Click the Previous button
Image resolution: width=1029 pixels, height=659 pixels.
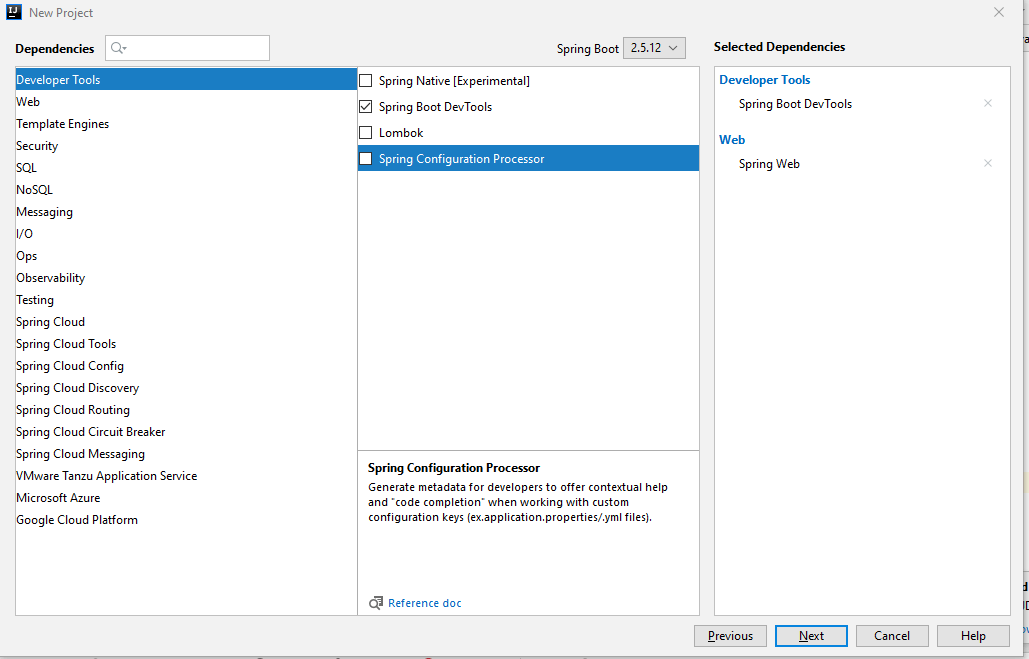pyautogui.click(x=730, y=635)
